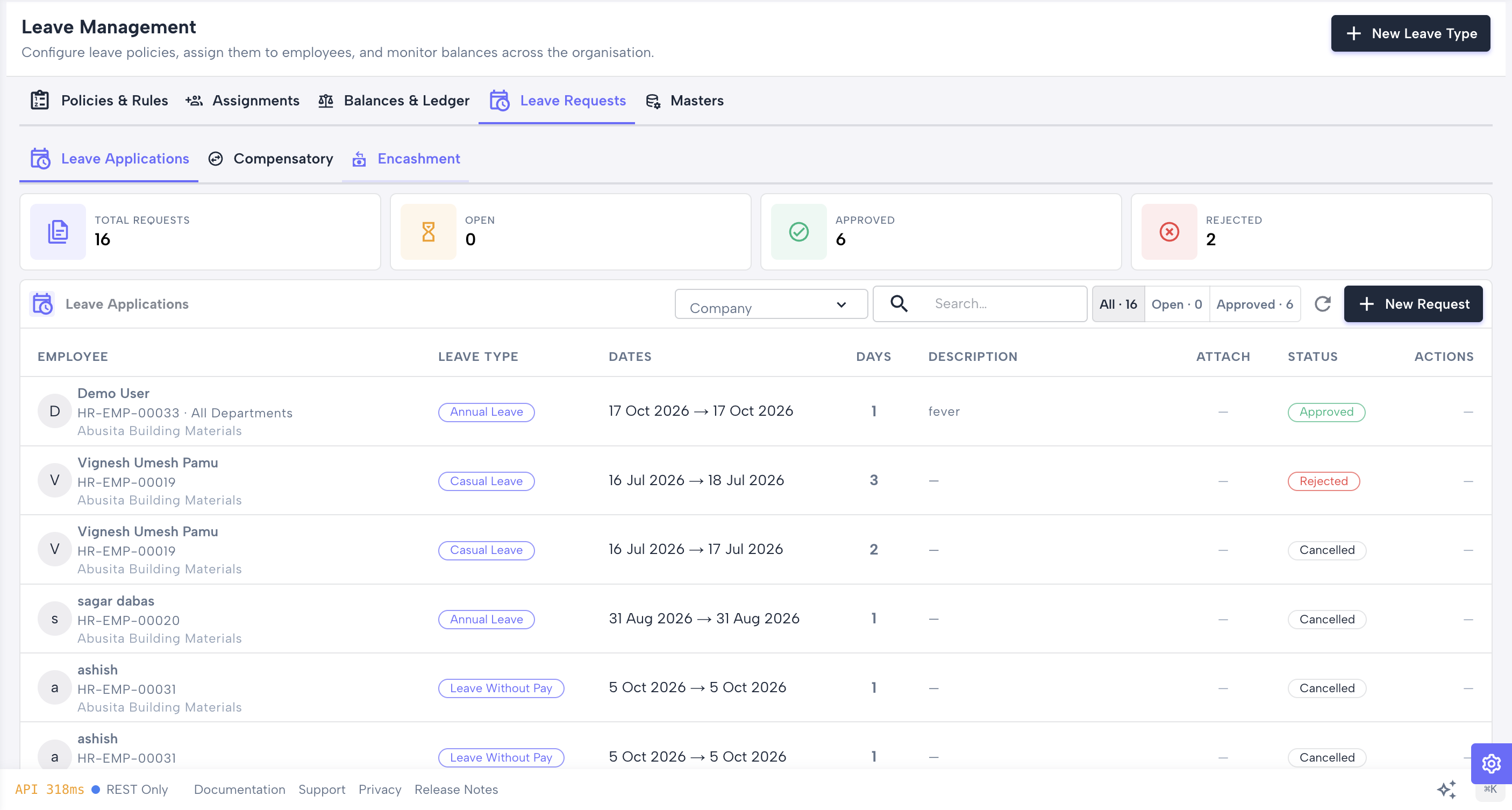The height and width of the screenshot is (810, 1512).
Task: Open the Privacy footer link
Action: tap(380, 790)
